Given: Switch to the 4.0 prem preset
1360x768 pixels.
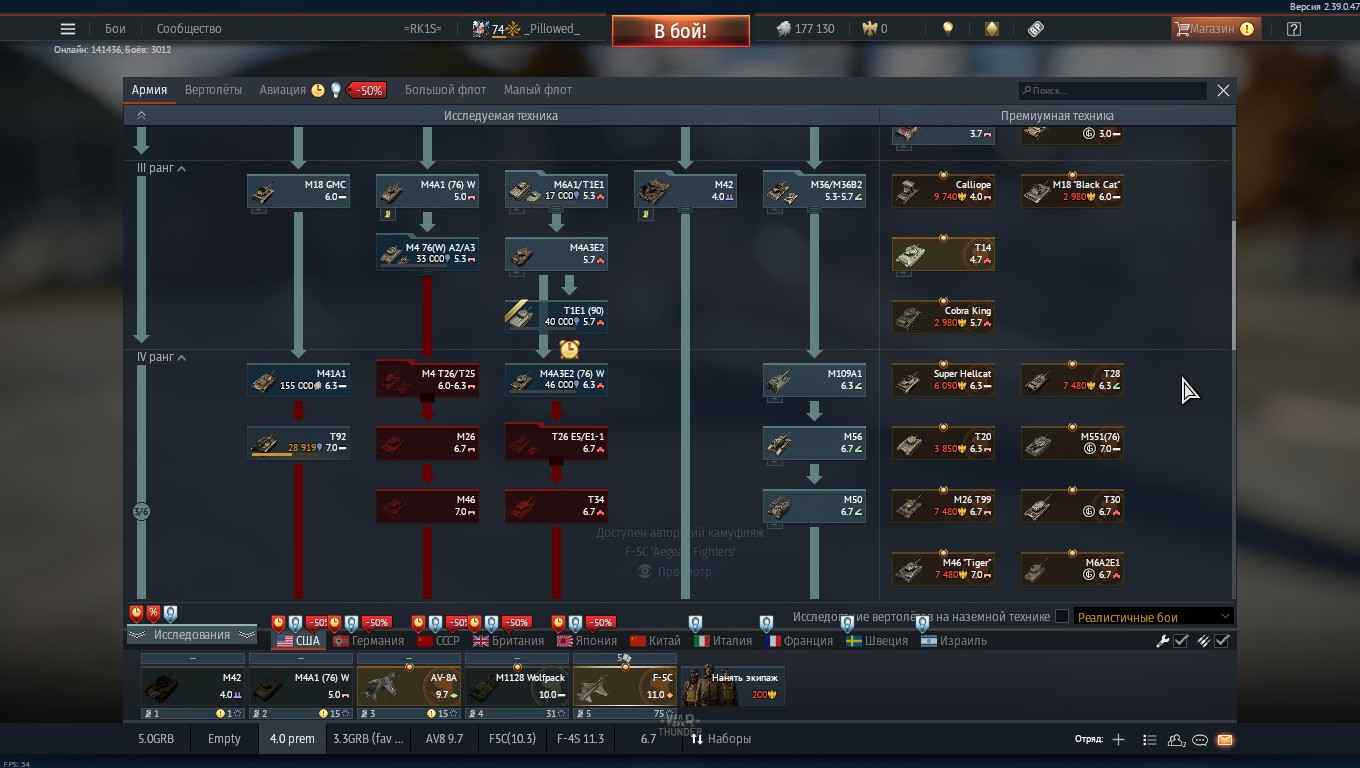Looking at the screenshot, I should coord(292,739).
